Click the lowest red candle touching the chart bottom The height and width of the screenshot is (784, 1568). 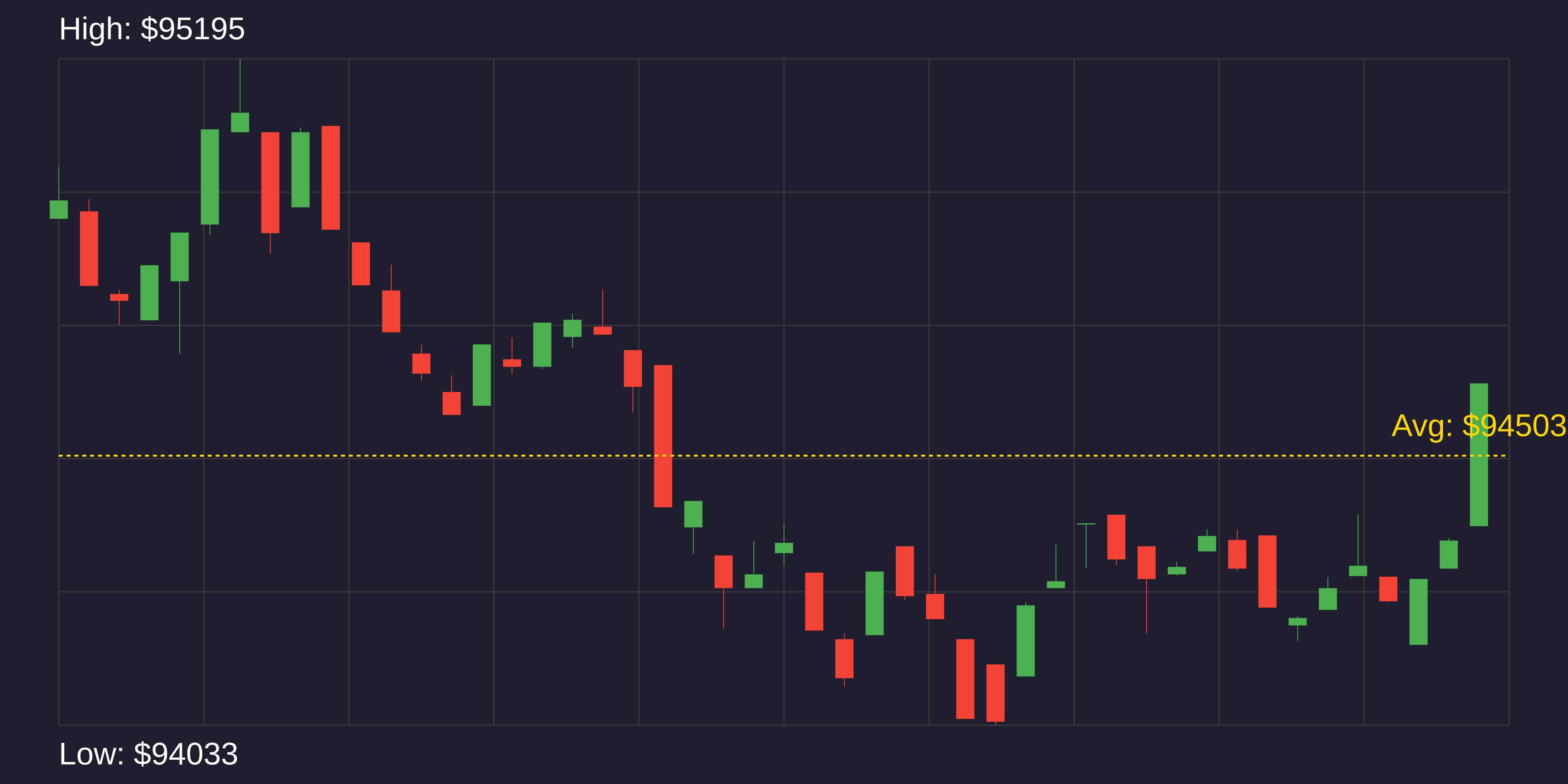(995, 693)
